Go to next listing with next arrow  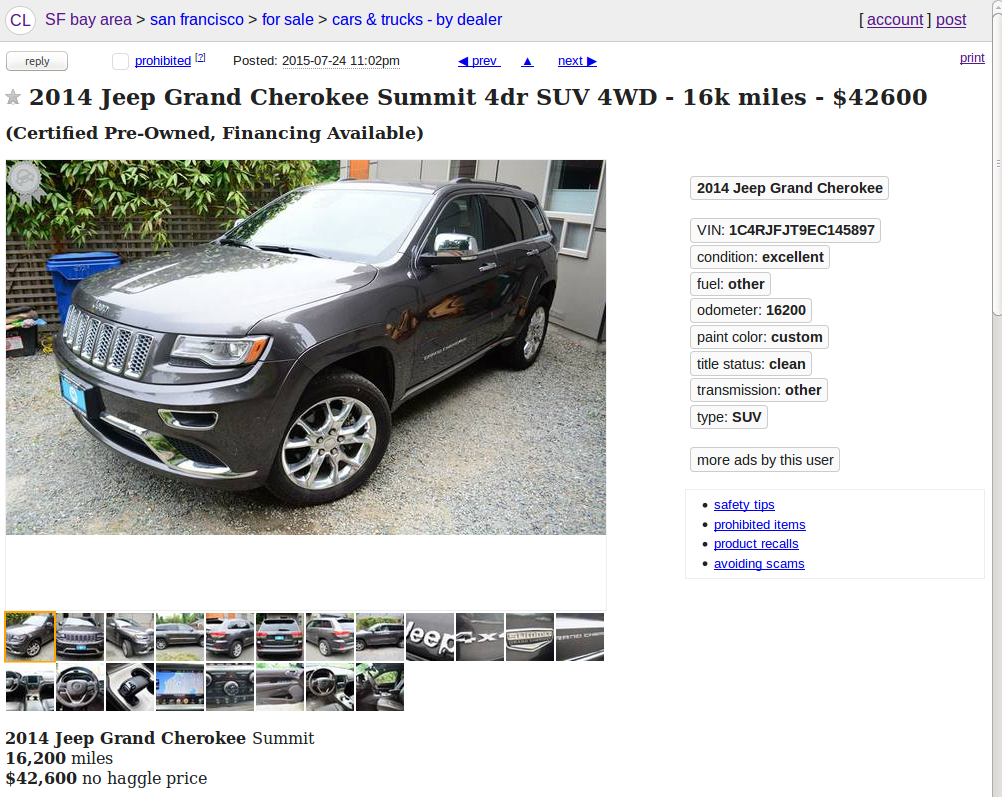[x=577, y=61]
